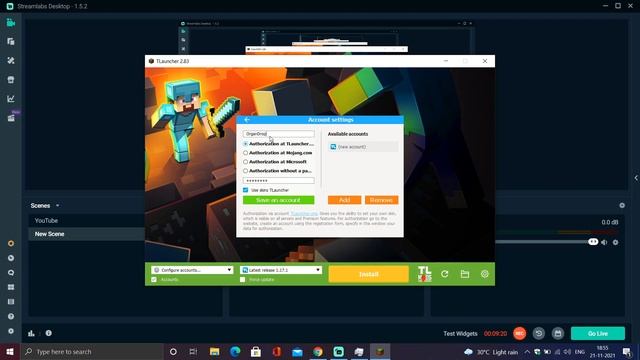Open Microsoft Edge from taskbar
640x360 pixels.
[235, 351]
